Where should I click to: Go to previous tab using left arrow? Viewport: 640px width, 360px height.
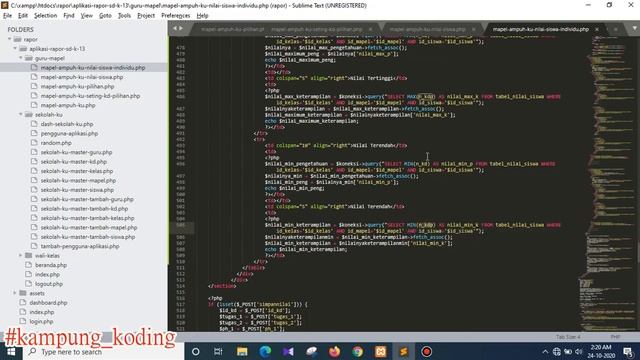tap(175, 29)
